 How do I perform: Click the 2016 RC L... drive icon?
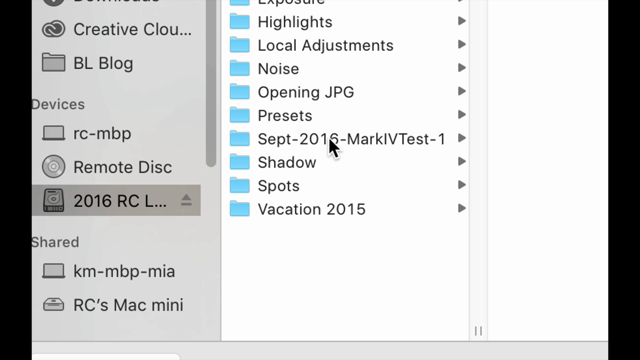tap(53, 200)
